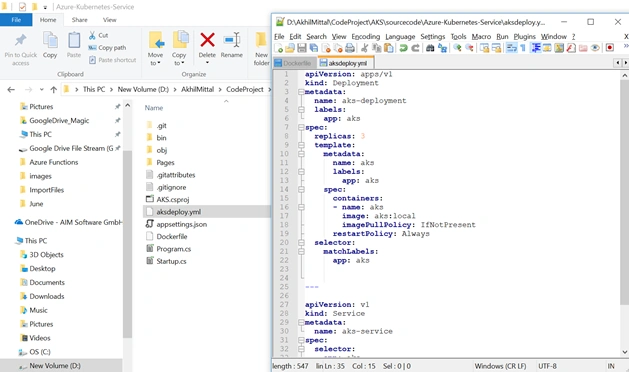
Task: Click the Open file icon in Notepad++ toolbar
Action: click(x=290, y=48)
